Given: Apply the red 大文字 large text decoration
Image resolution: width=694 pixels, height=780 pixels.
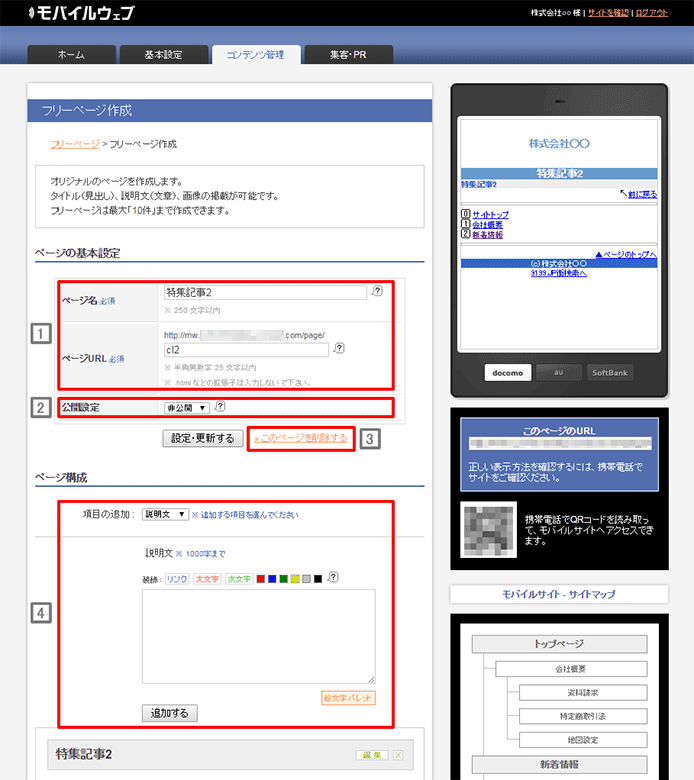Looking at the screenshot, I should [207, 578].
